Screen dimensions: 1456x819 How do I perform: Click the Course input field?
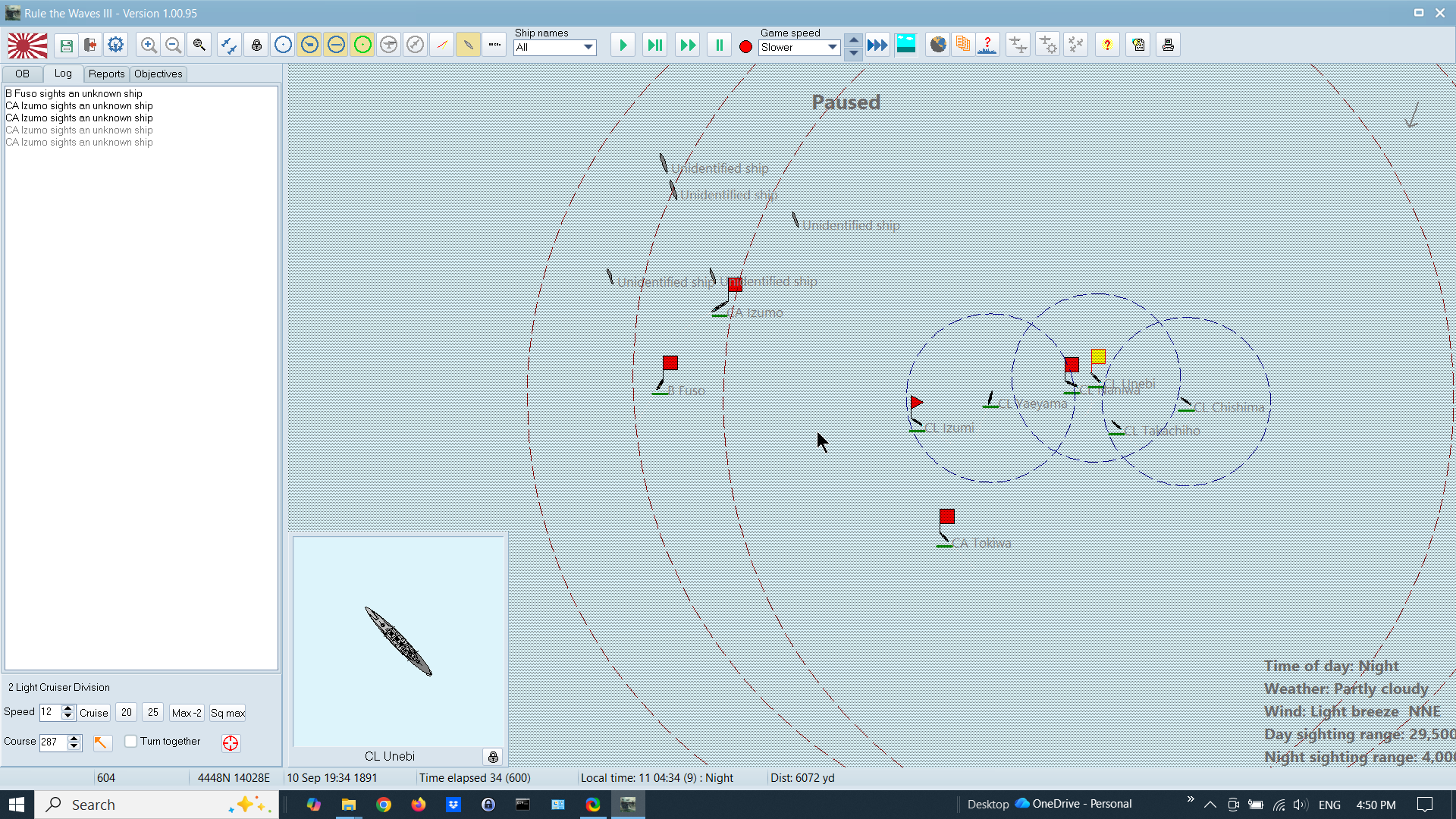[x=53, y=742]
